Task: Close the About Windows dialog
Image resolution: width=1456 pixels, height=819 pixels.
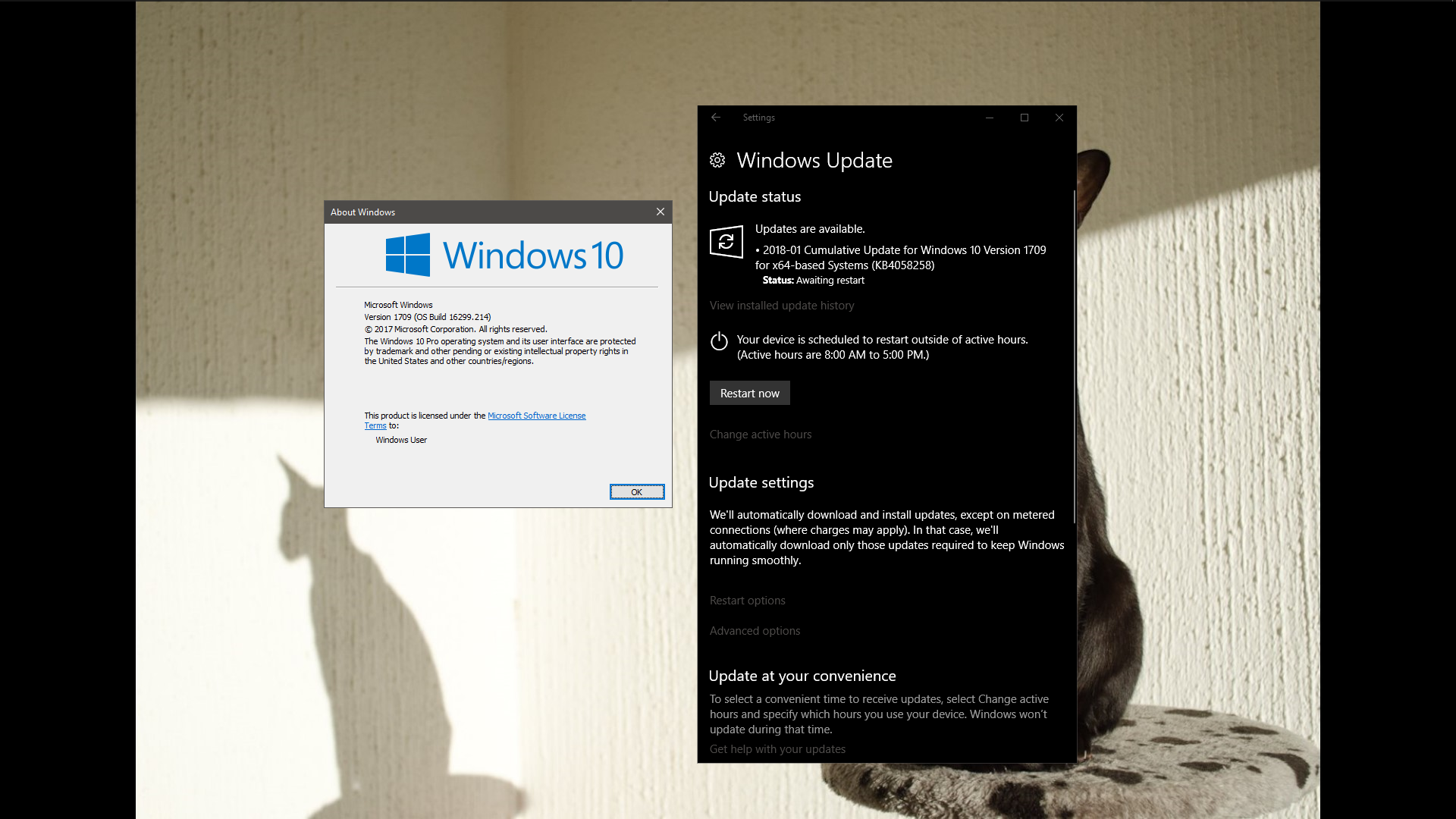Action: (x=660, y=212)
